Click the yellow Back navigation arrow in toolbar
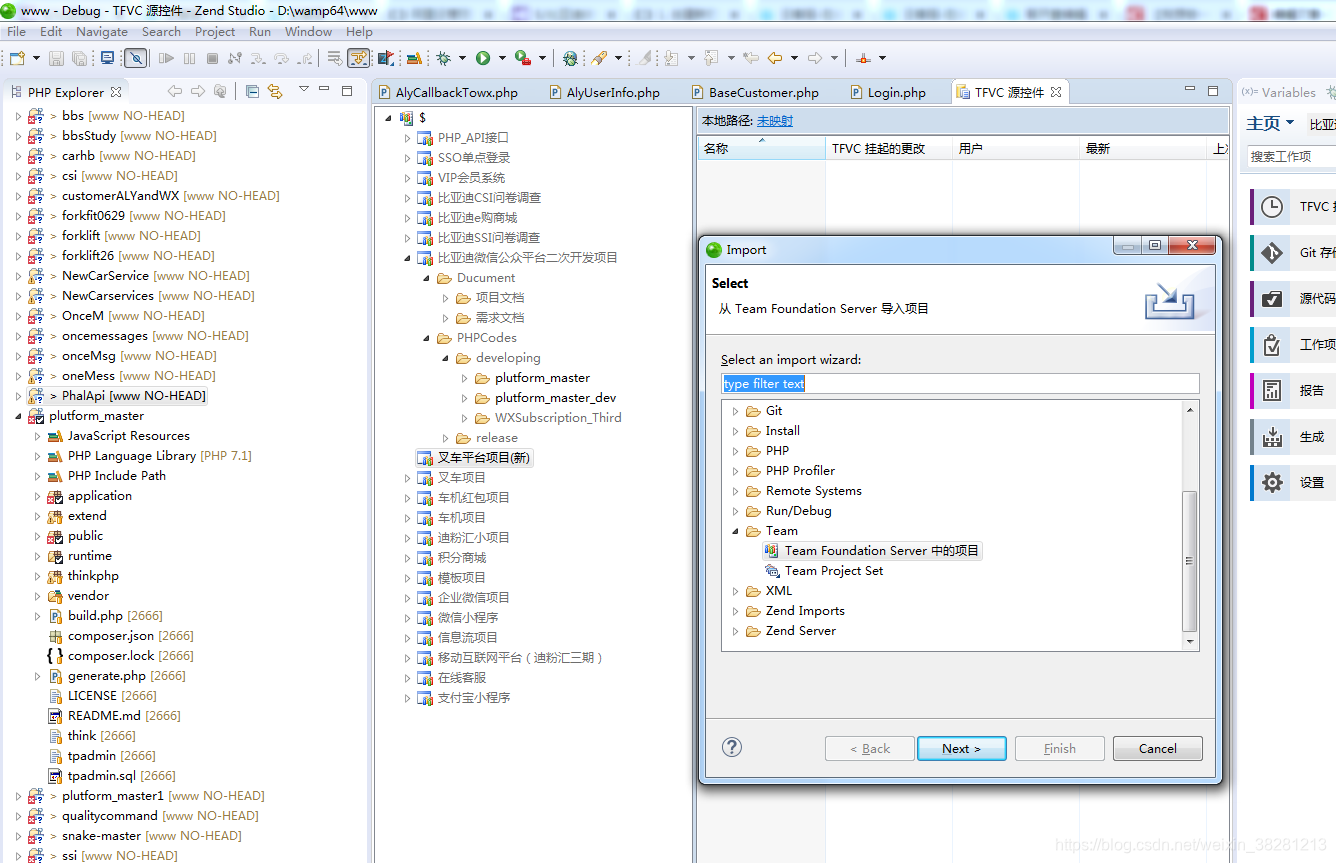This screenshot has height=863, width=1336. point(774,58)
